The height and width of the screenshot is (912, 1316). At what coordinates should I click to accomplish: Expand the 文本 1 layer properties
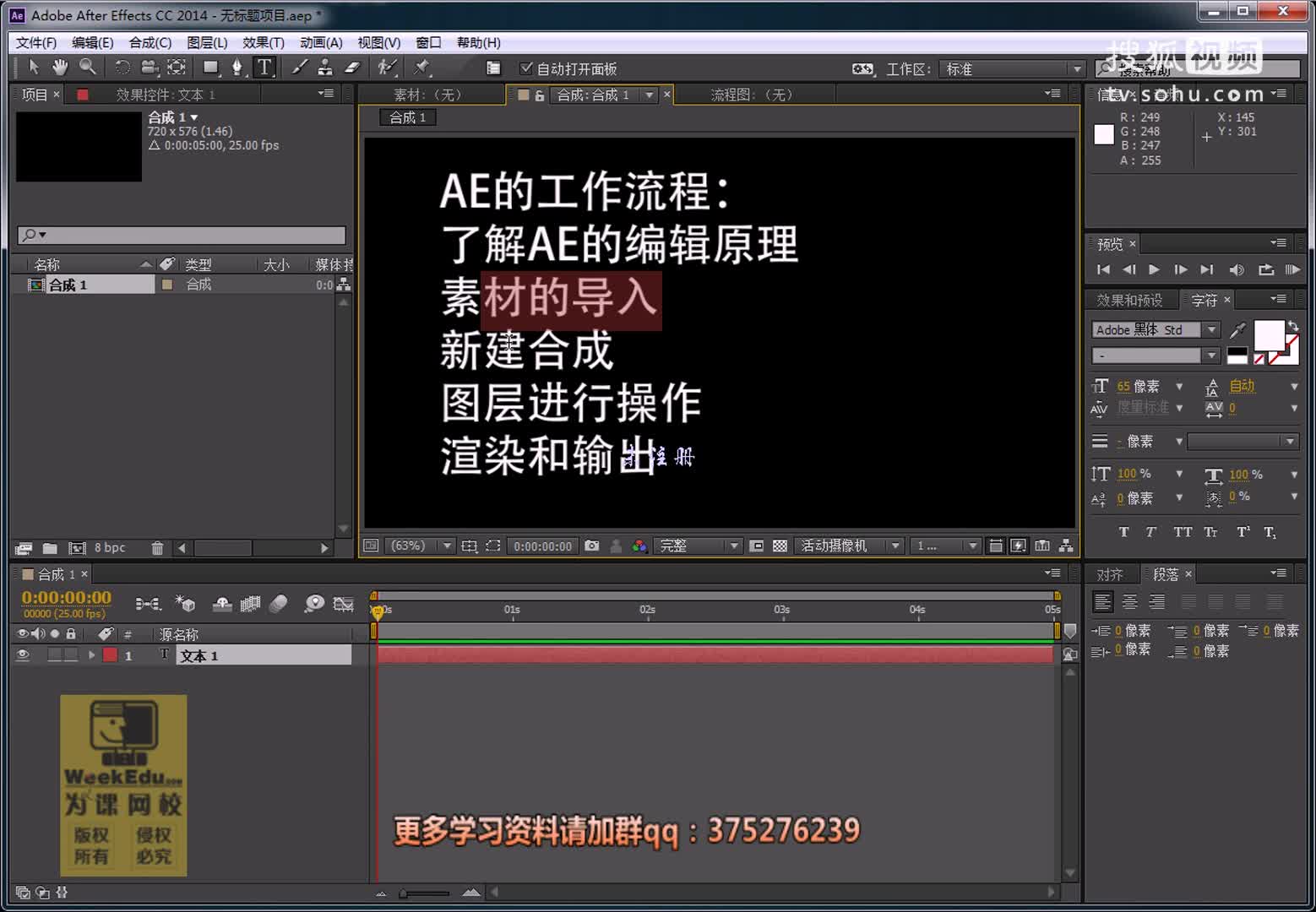tap(91, 655)
